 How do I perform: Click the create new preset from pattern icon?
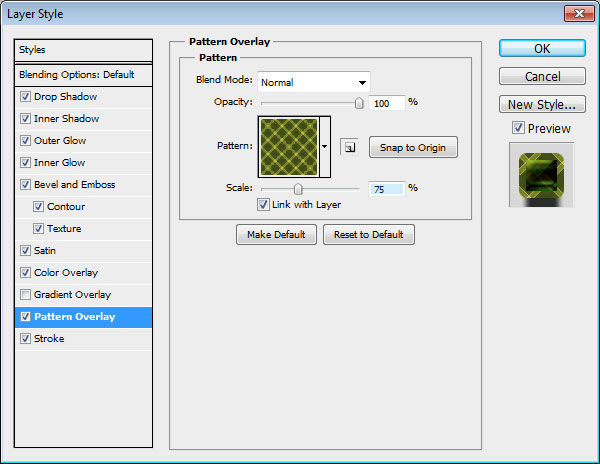(x=348, y=147)
